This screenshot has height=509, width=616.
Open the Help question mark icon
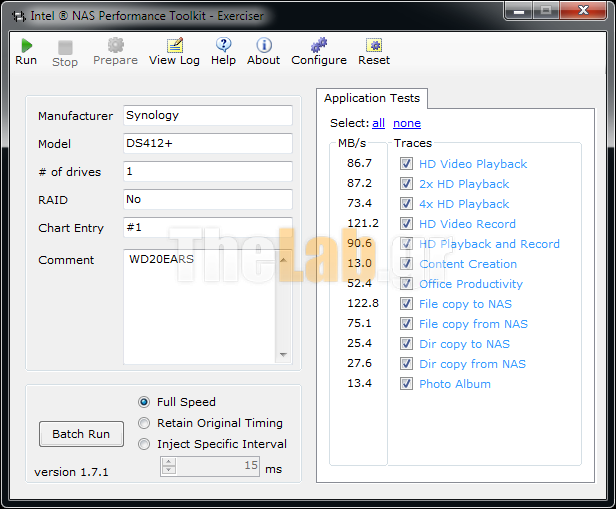[224, 45]
